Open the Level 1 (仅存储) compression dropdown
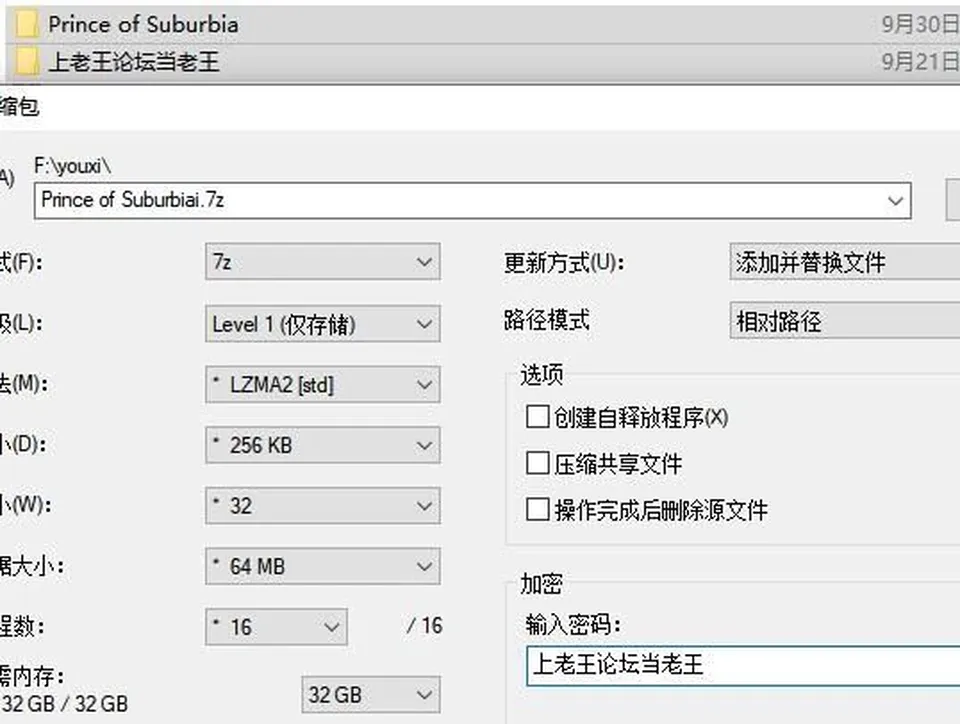This screenshot has height=724, width=960. point(323,323)
